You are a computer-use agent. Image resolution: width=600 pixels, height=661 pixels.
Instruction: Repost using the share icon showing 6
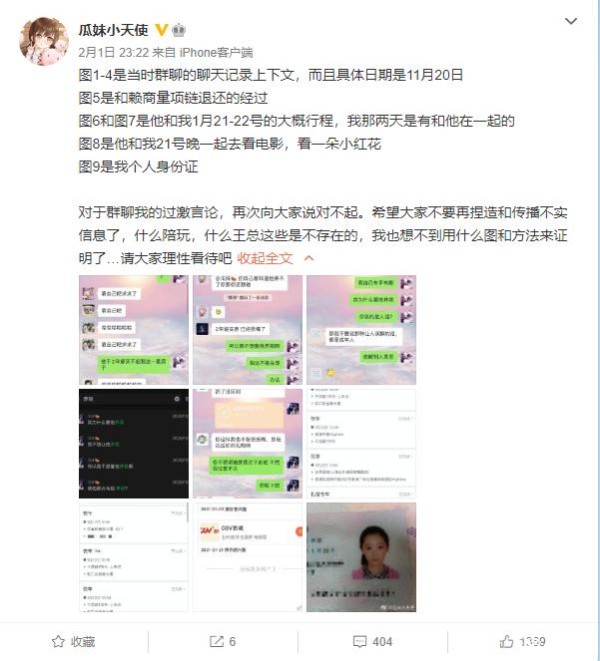[x=223, y=642]
